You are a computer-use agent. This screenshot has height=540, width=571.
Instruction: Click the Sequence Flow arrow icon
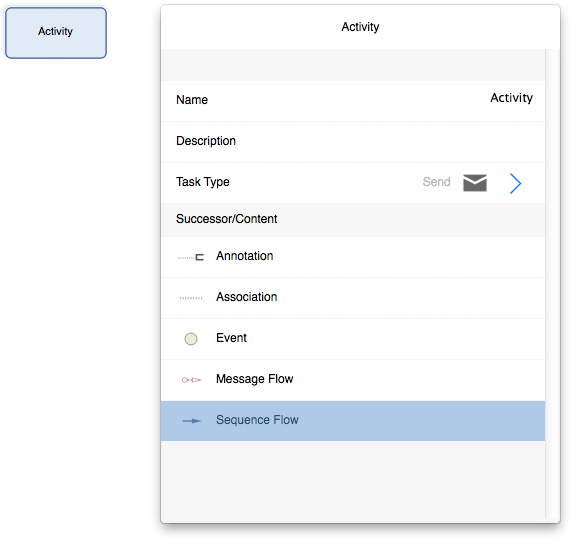pyautogui.click(x=192, y=421)
